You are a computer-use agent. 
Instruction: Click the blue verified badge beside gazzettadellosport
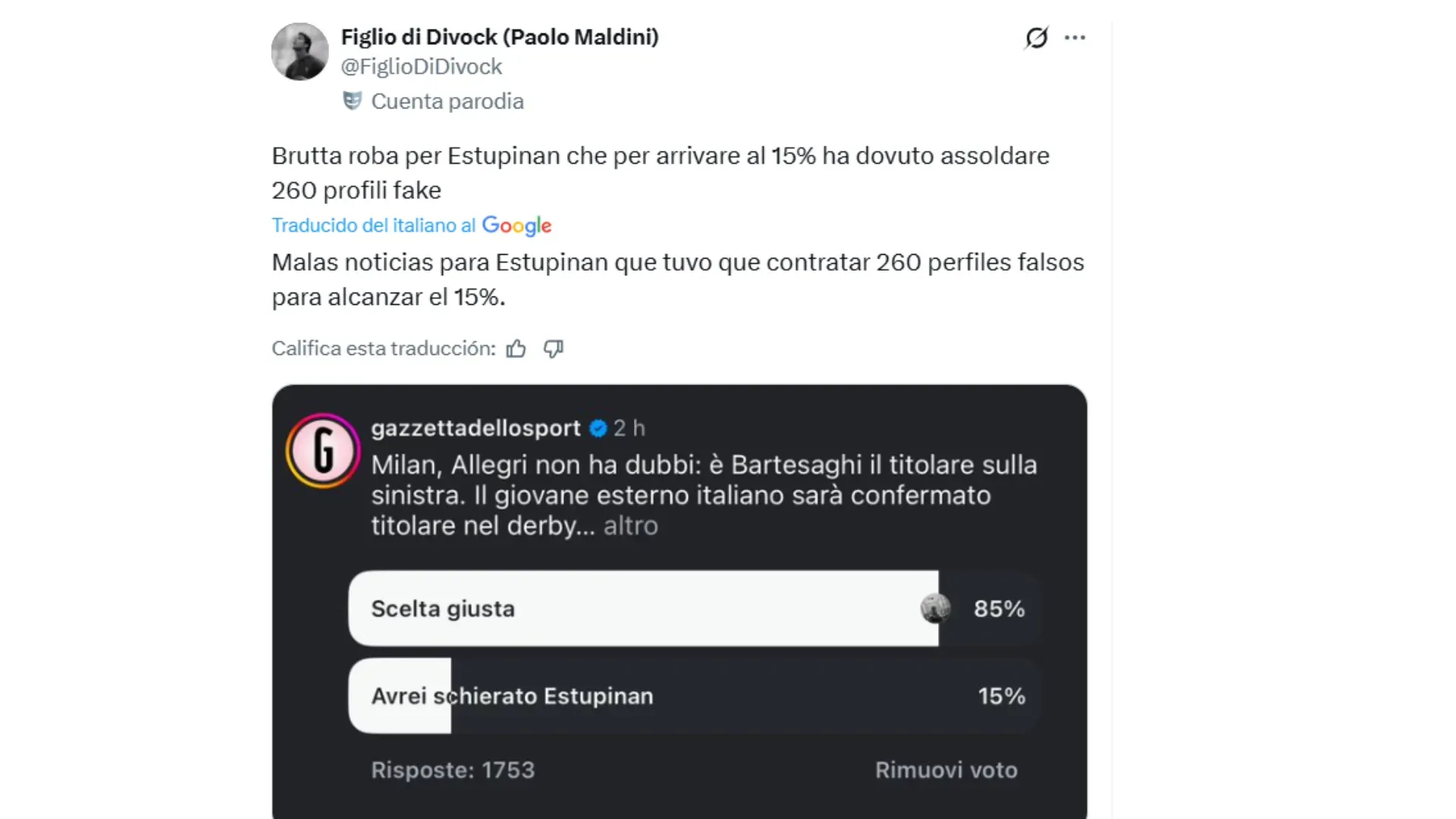(x=598, y=428)
